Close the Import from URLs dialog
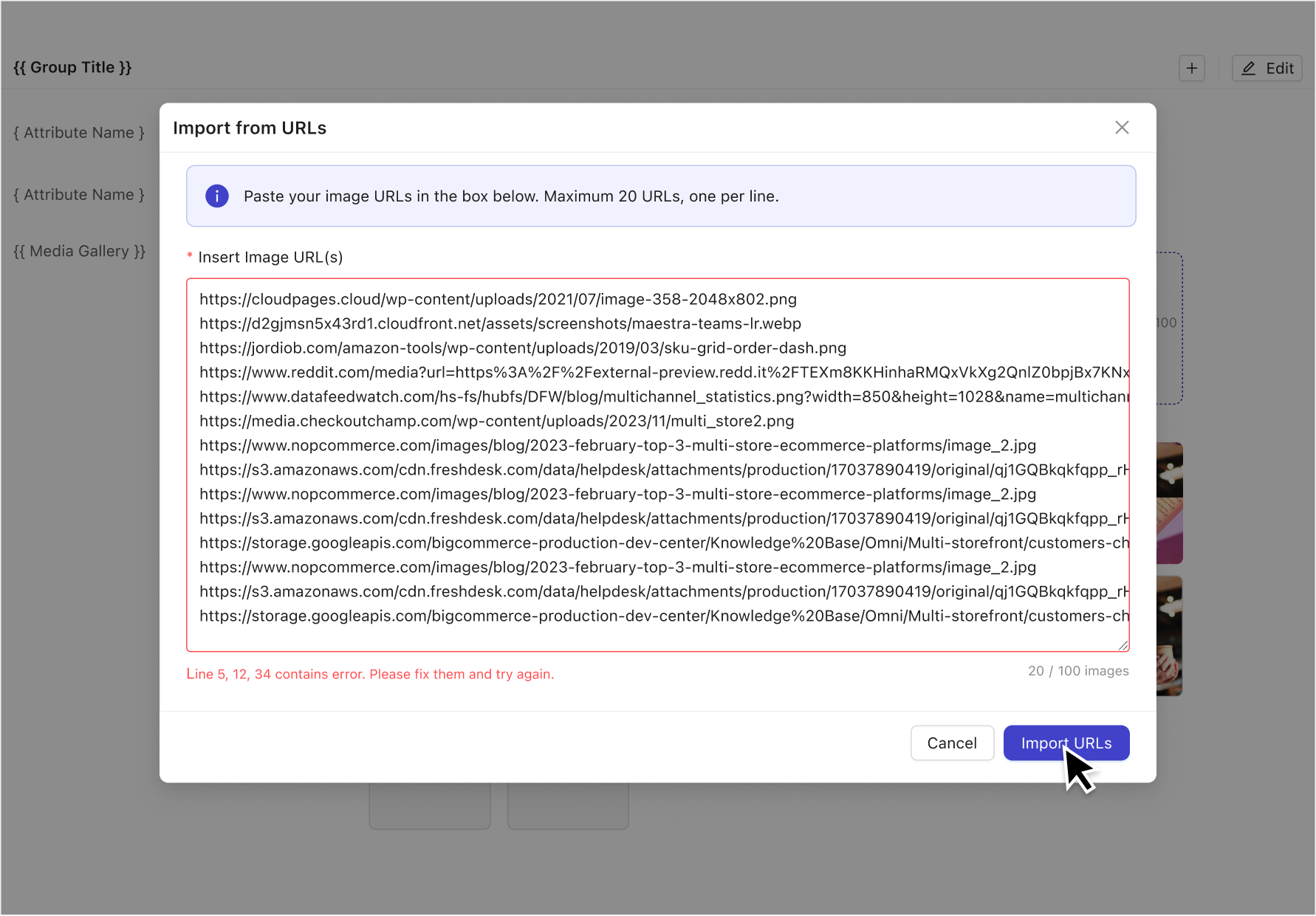Screen dimensions: 1316x916 1122,127
